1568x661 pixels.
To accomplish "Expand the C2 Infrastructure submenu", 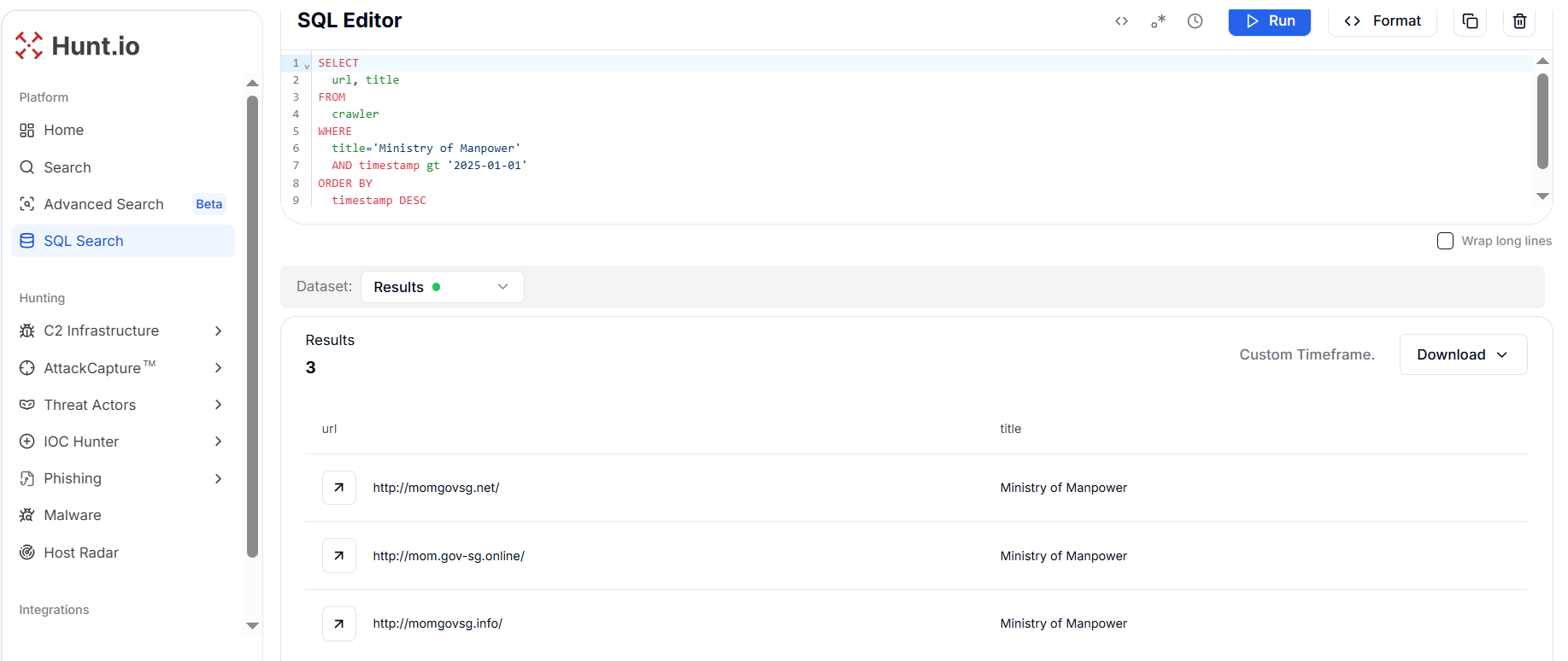I will 218,330.
